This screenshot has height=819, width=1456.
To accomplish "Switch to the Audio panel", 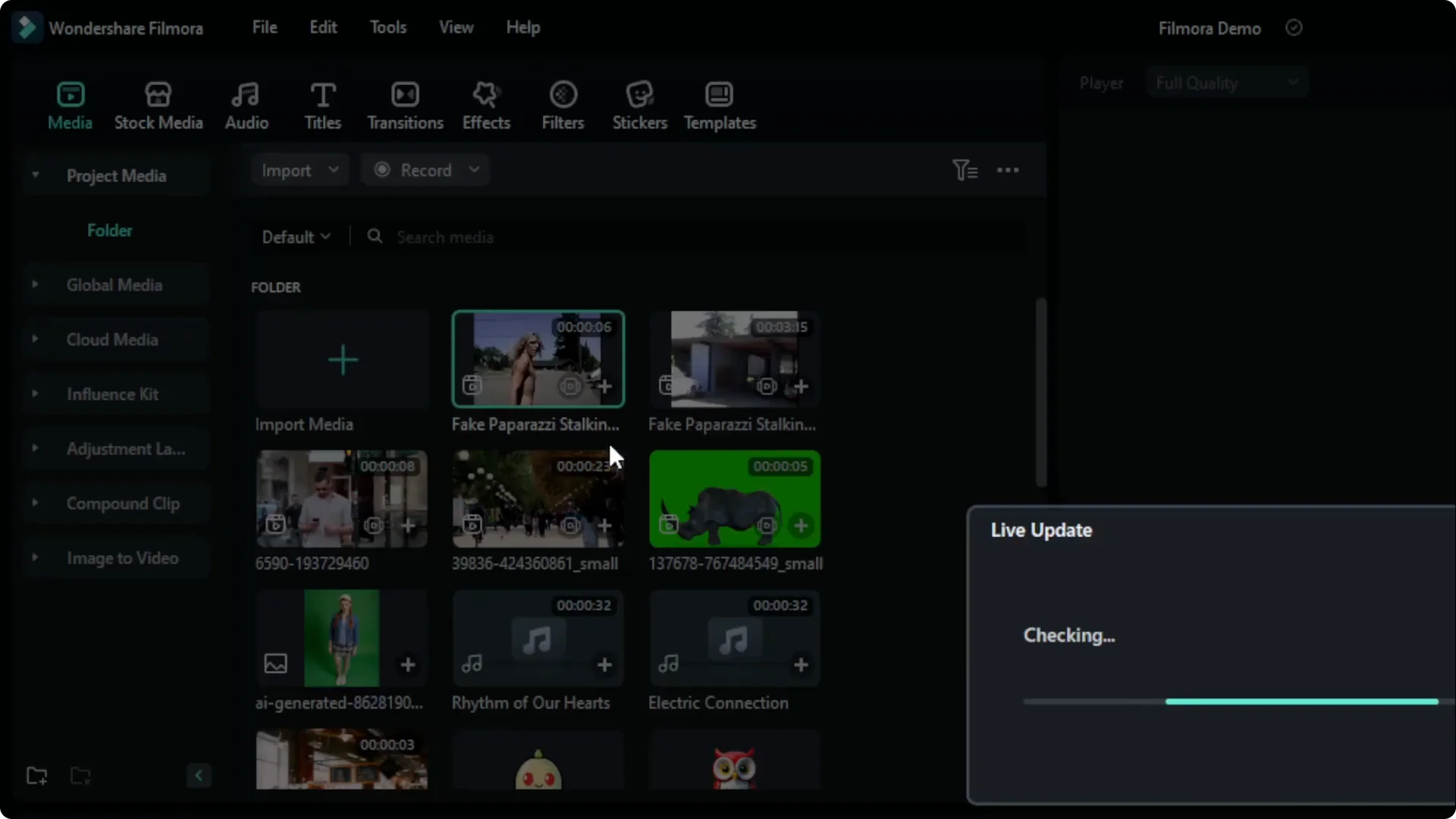I will click(245, 104).
